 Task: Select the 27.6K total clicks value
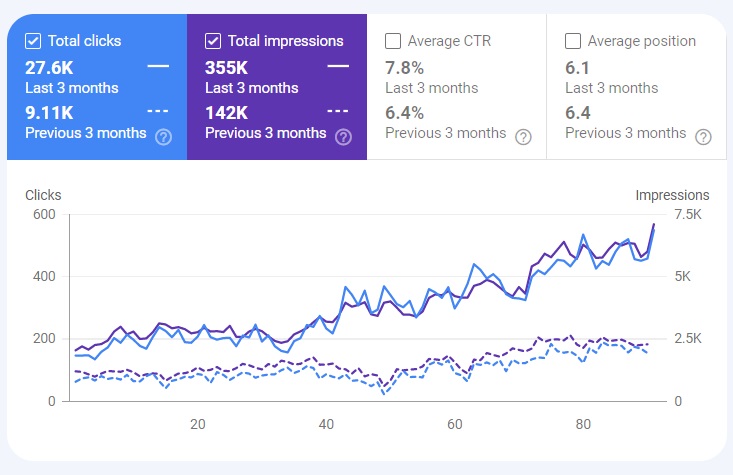[x=49, y=68]
